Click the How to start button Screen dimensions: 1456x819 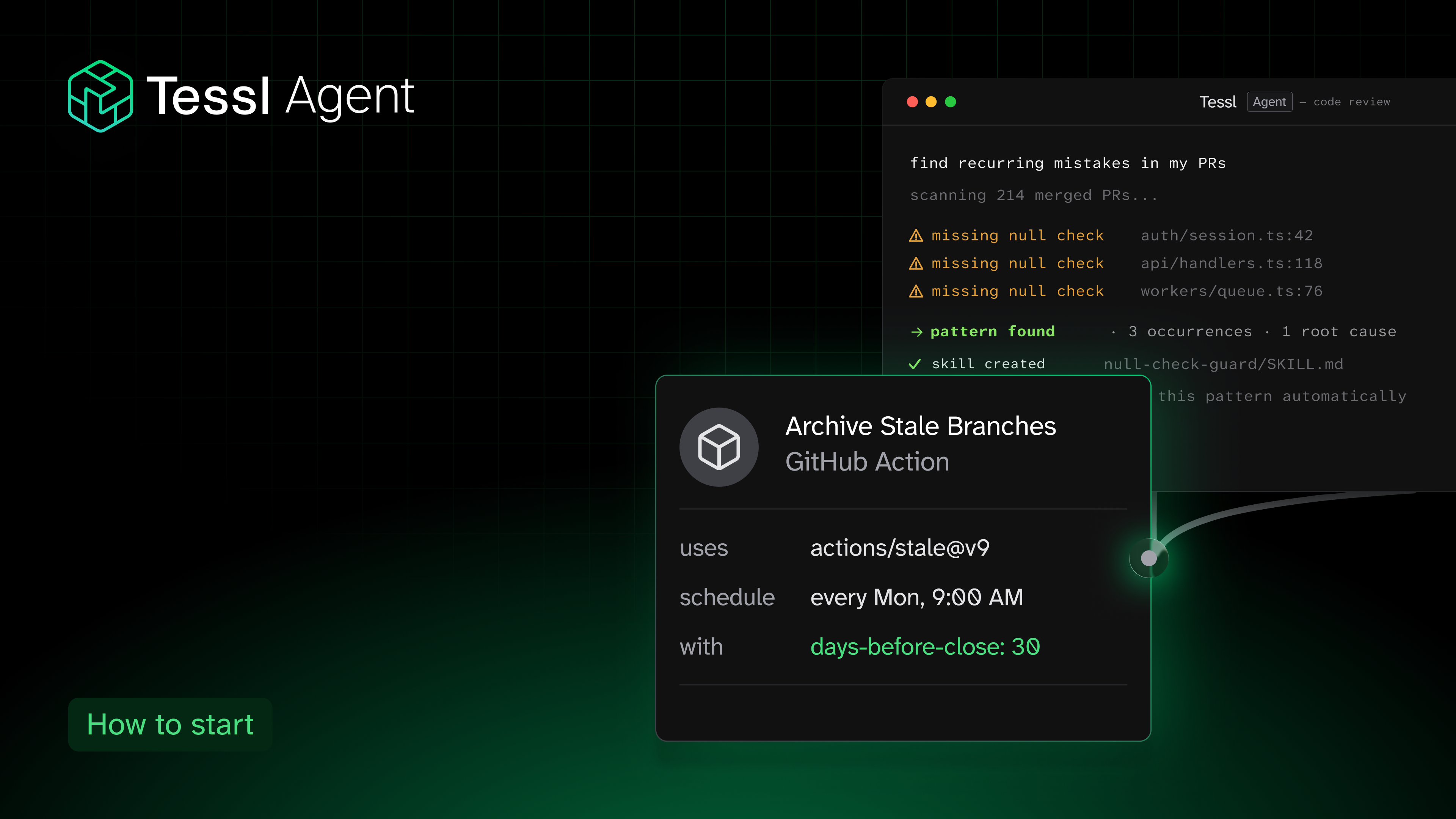[170, 725]
